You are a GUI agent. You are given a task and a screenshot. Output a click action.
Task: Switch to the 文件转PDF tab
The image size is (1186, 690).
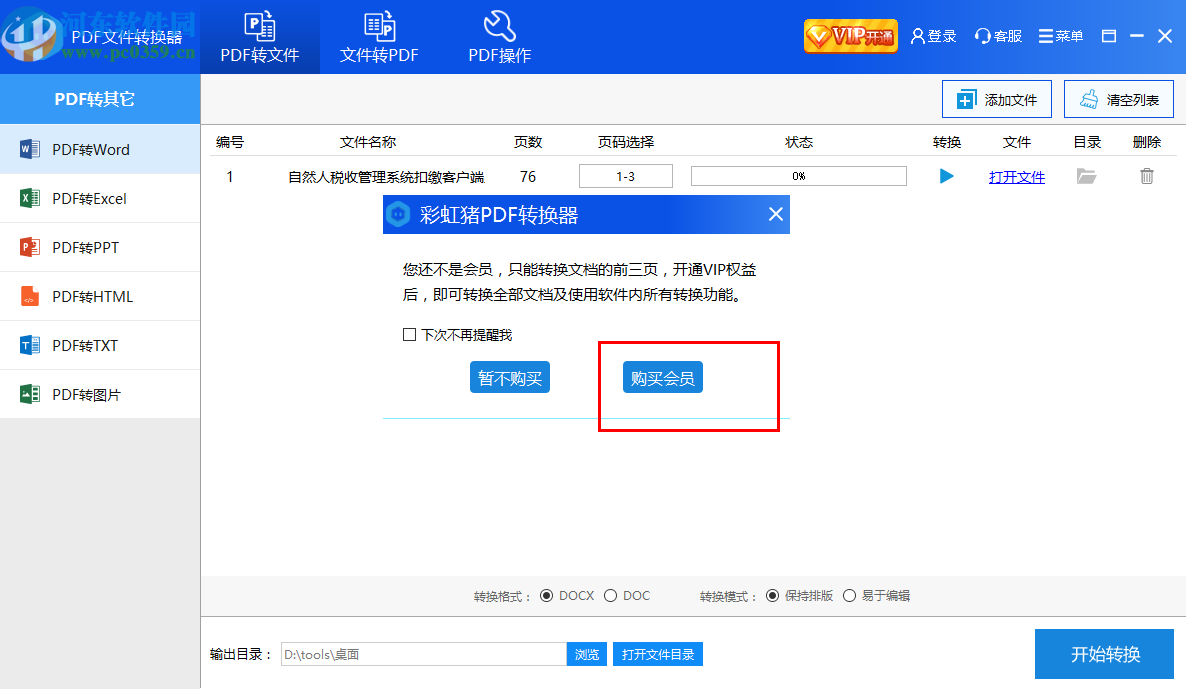379,37
